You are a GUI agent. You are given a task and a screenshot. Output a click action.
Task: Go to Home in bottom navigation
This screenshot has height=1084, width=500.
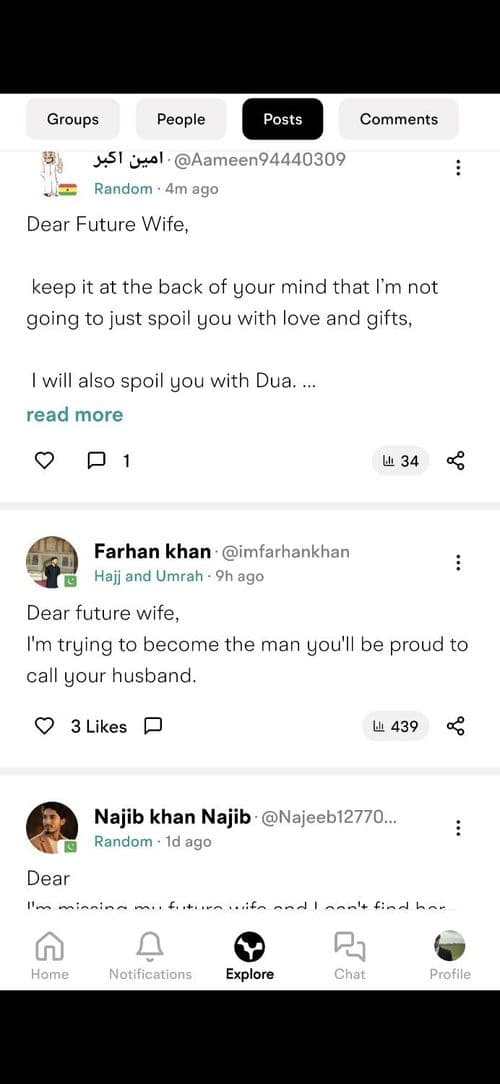click(x=50, y=956)
